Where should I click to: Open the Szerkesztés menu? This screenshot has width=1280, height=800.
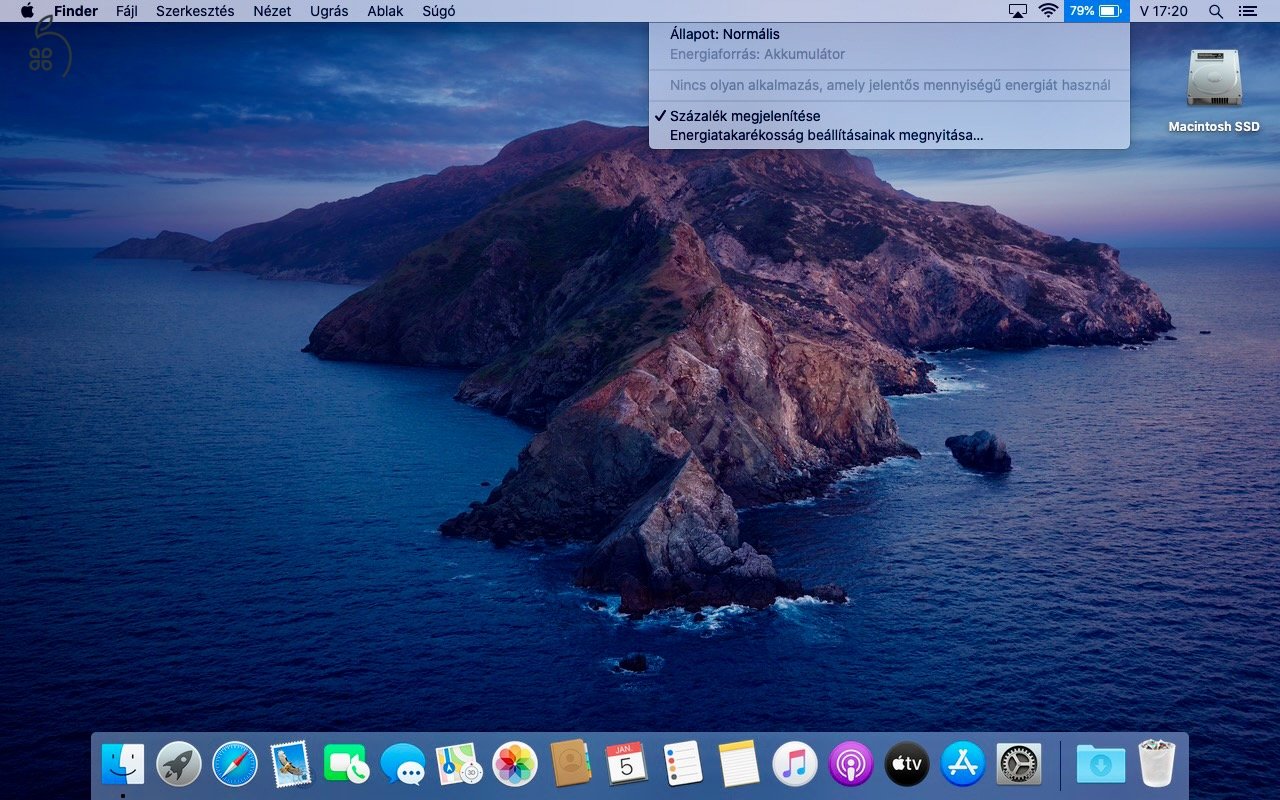(195, 11)
